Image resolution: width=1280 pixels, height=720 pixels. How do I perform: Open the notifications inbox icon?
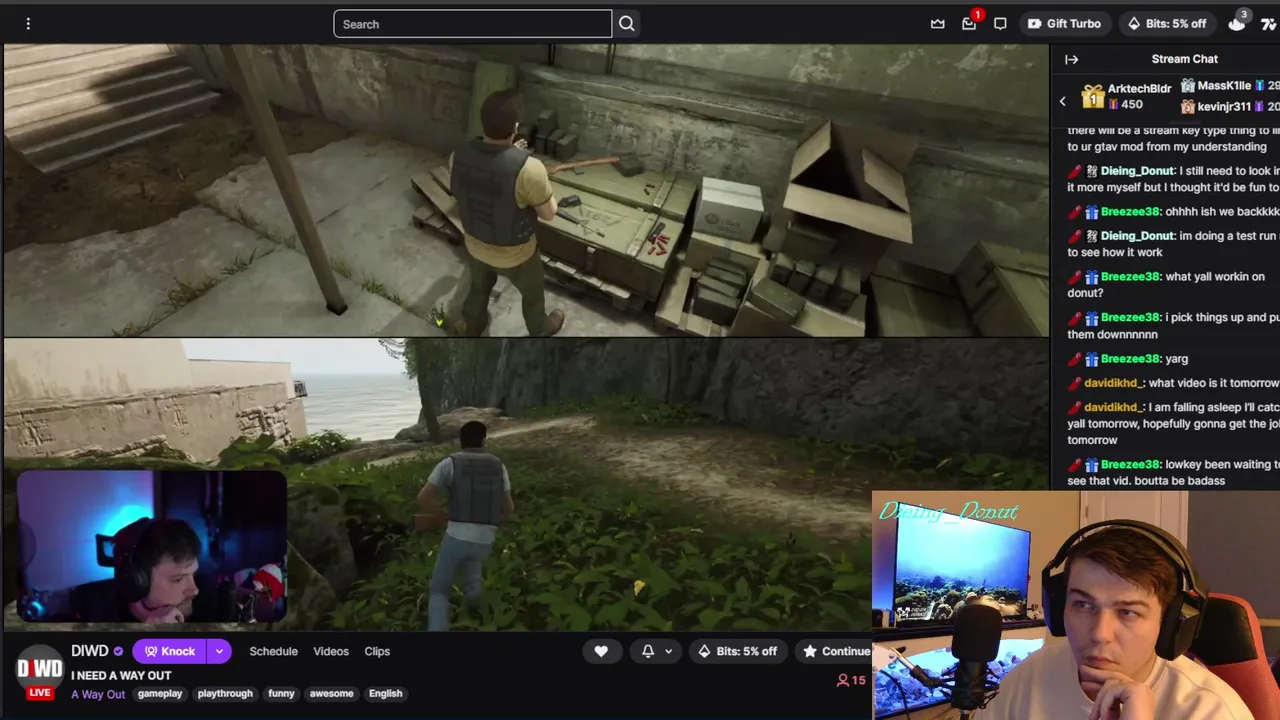(x=969, y=24)
